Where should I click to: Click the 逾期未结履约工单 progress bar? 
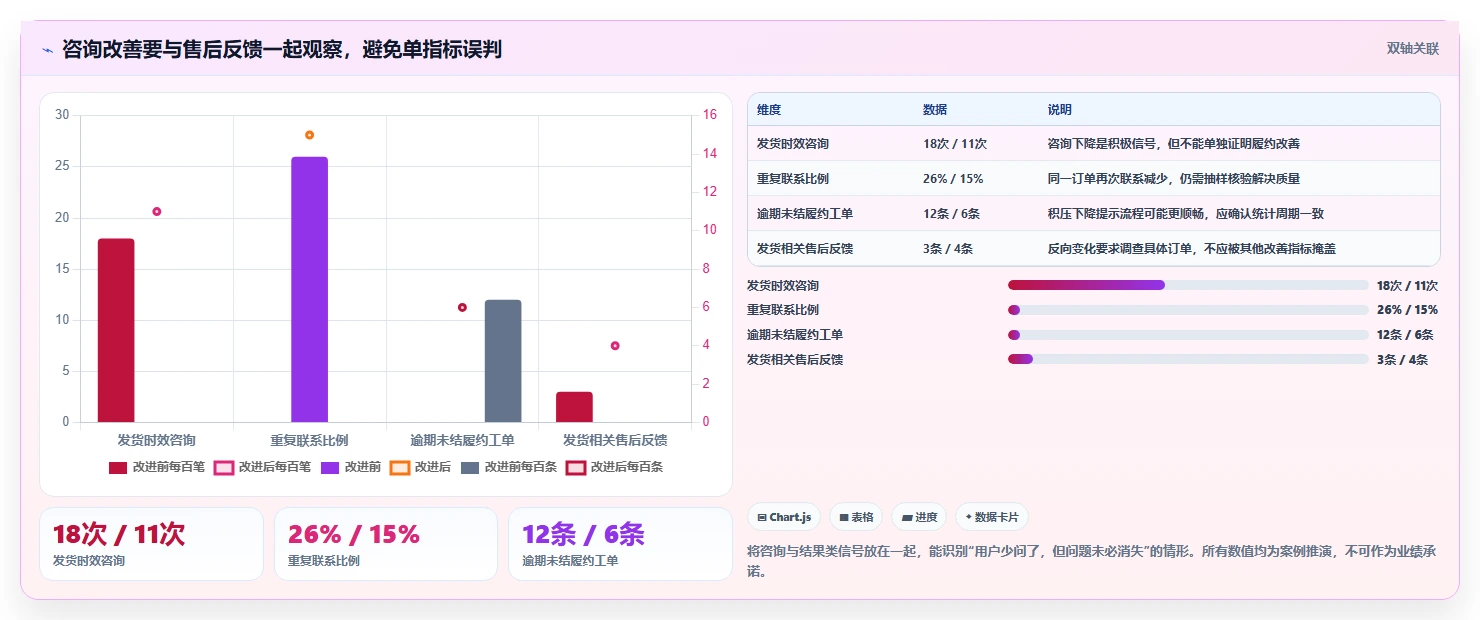(1188, 335)
